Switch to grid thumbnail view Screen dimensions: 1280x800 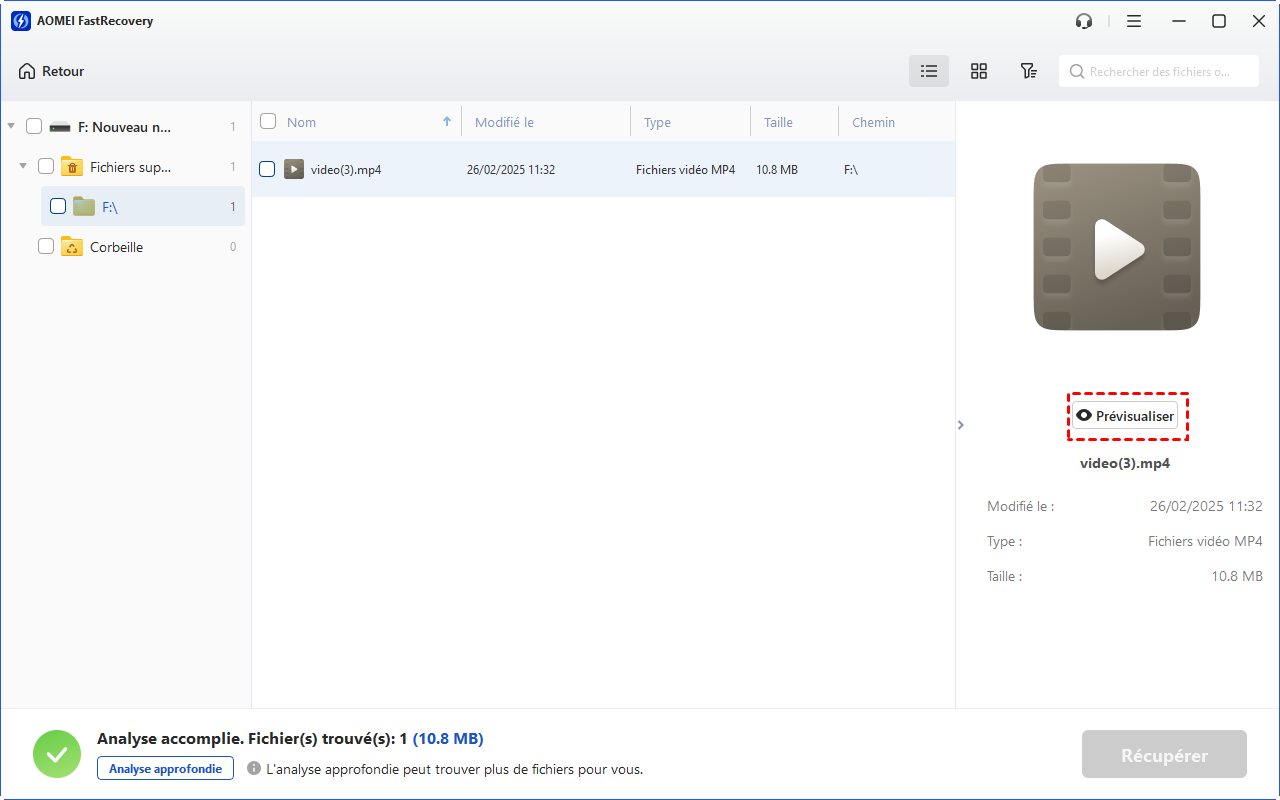979,71
